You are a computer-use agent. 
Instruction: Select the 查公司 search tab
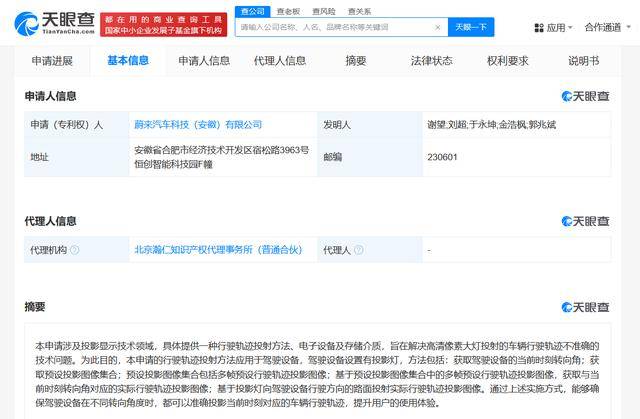pos(253,11)
